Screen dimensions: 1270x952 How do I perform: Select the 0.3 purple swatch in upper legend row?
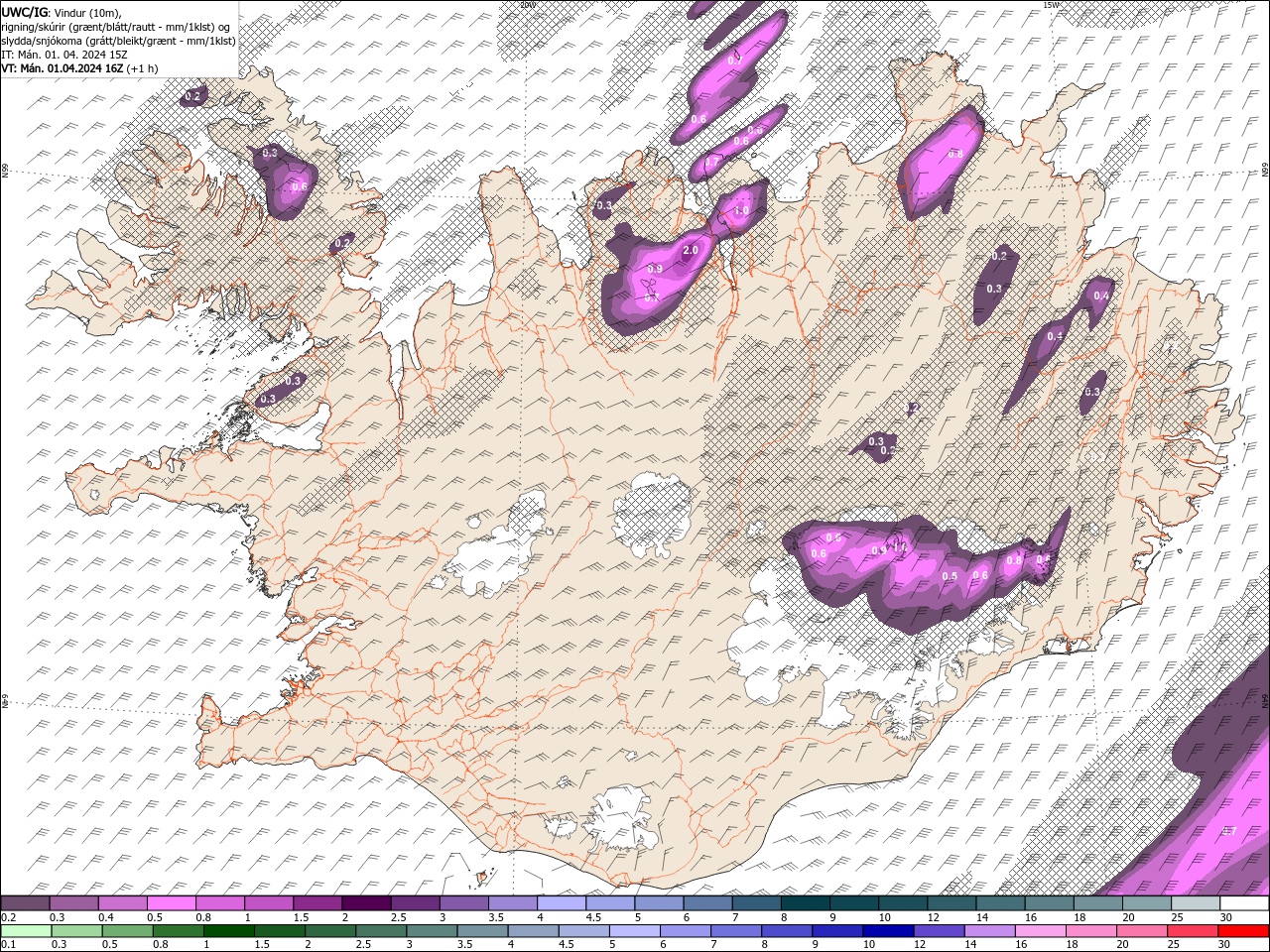coord(73,903)
